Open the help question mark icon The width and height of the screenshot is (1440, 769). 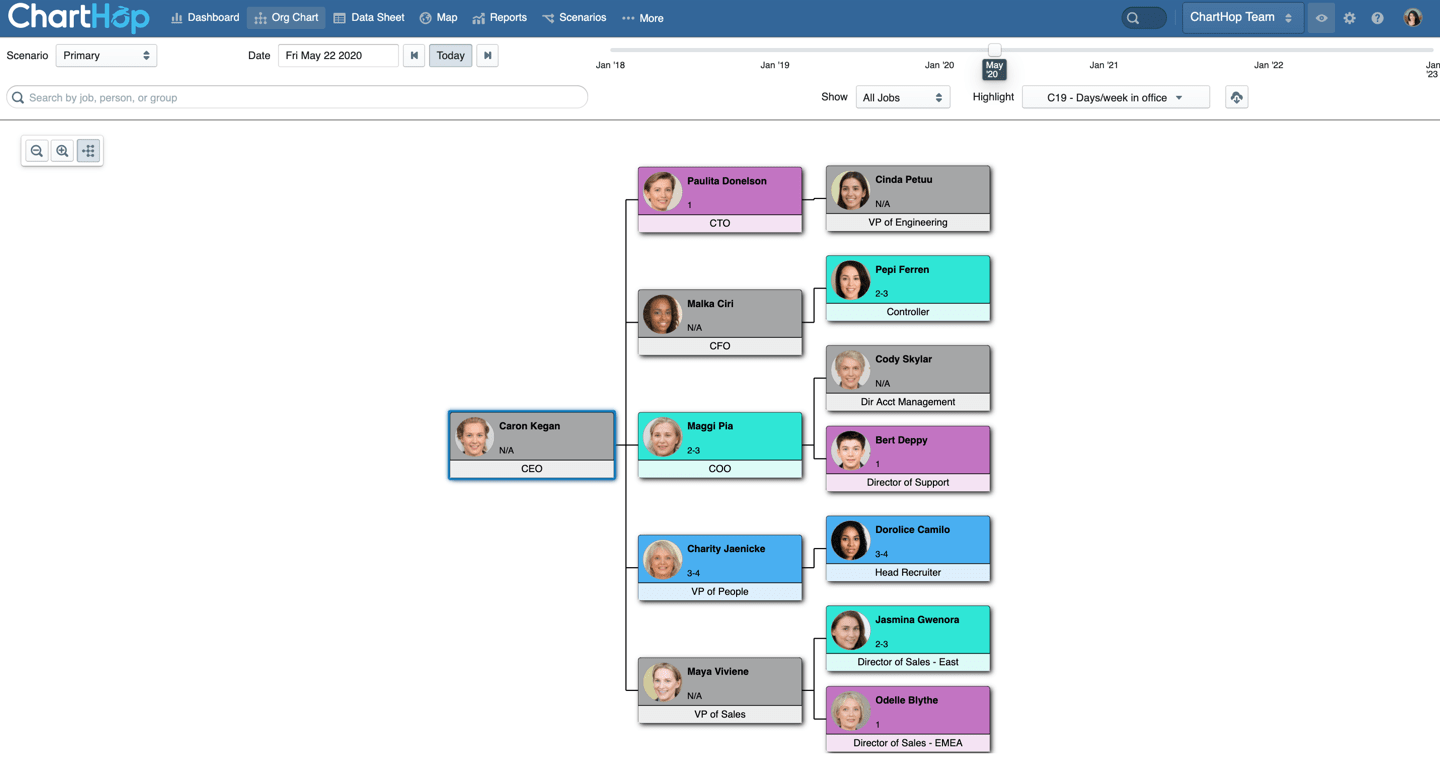click(x=1377, y=18)
